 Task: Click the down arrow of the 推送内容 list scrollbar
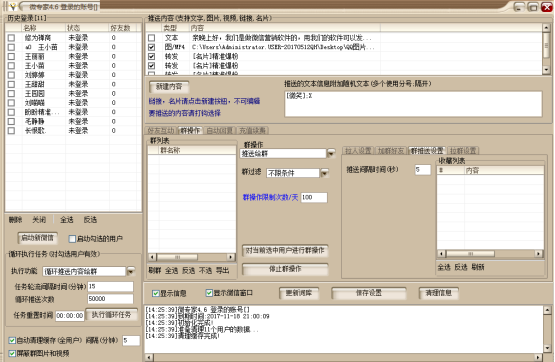547,70
